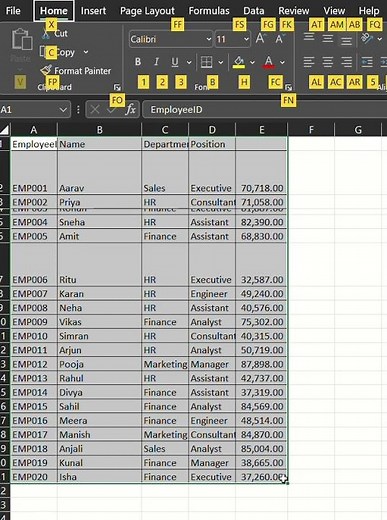The width and height of the screenshot is (387, 520).
Task: Select column G header
Action: (x=358, y=130)
